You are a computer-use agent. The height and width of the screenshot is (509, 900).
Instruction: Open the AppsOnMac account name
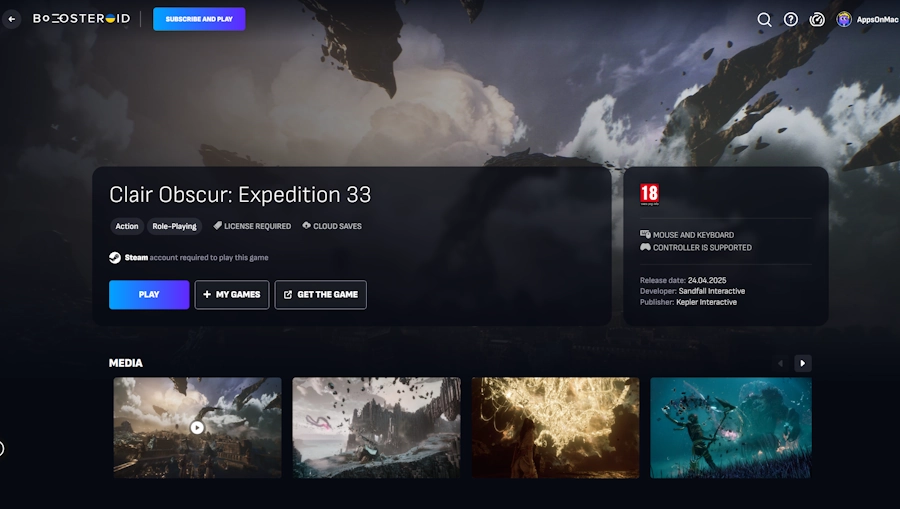(877, 20)
